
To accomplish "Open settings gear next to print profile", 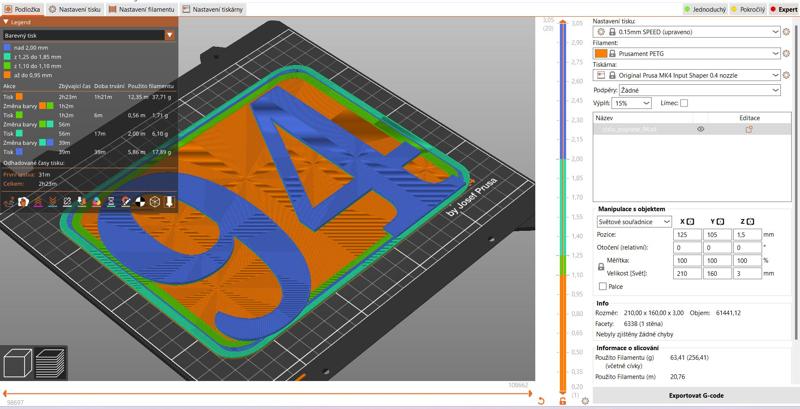I will 786,31.
